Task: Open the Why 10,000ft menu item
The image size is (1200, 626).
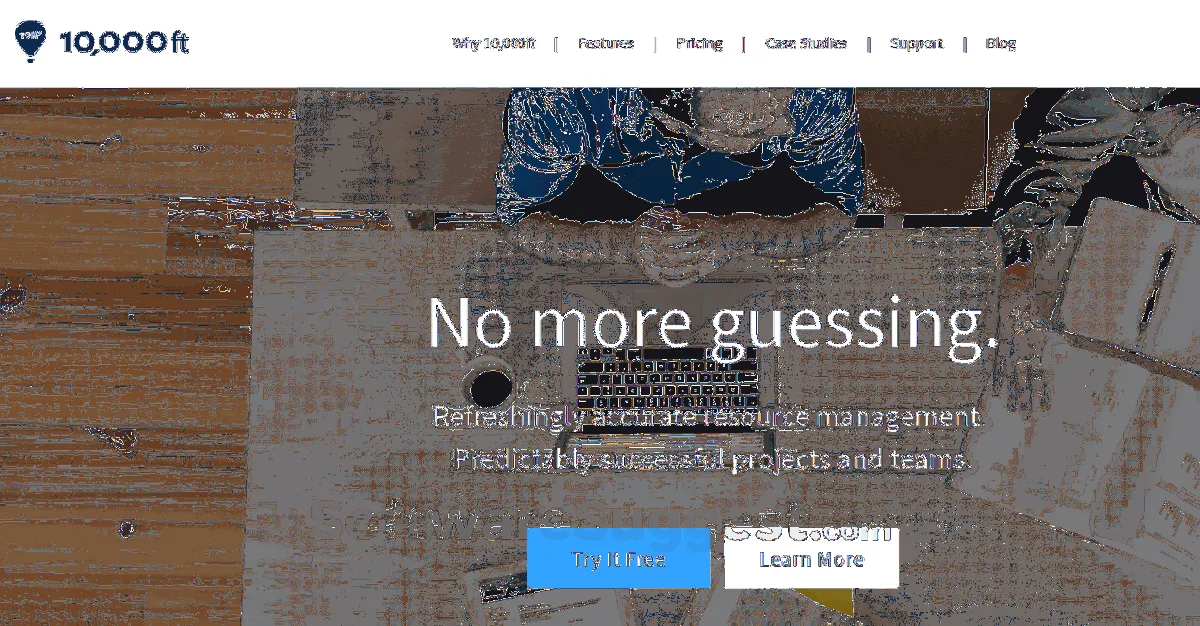Action: tap(494, 43)
